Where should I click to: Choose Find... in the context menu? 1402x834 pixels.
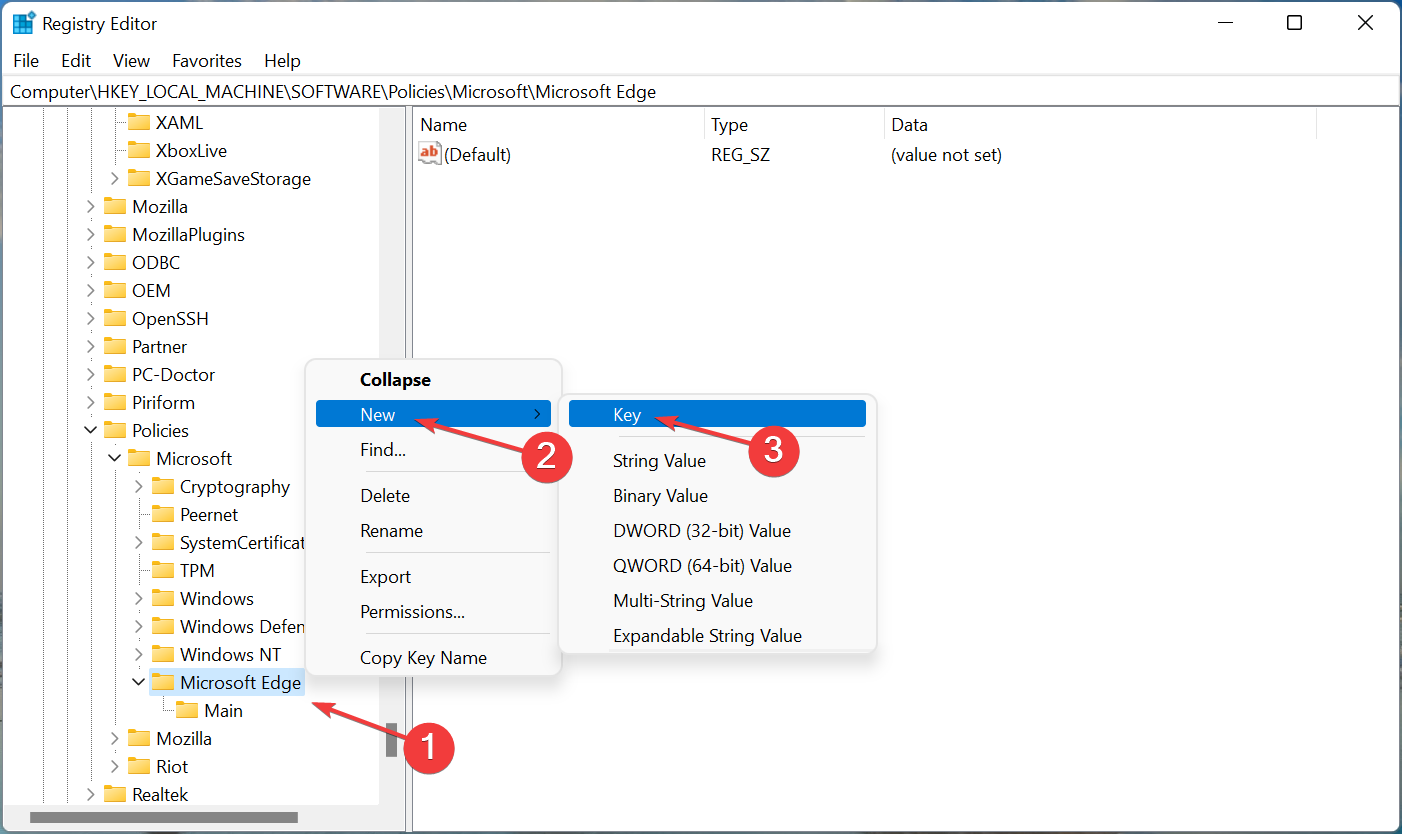click(x=433, y=450)
